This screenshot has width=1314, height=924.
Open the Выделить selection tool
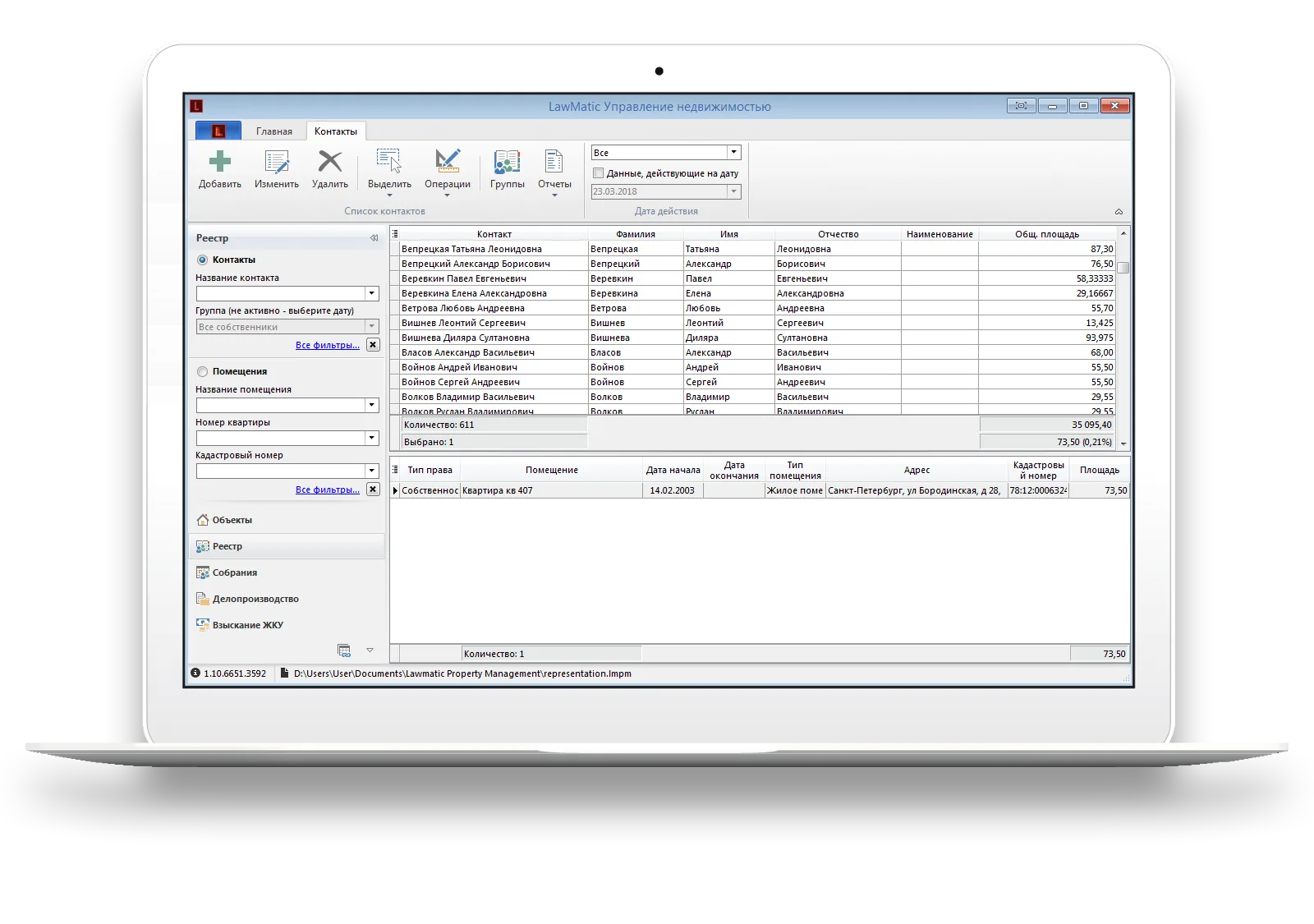click(389, 172)
